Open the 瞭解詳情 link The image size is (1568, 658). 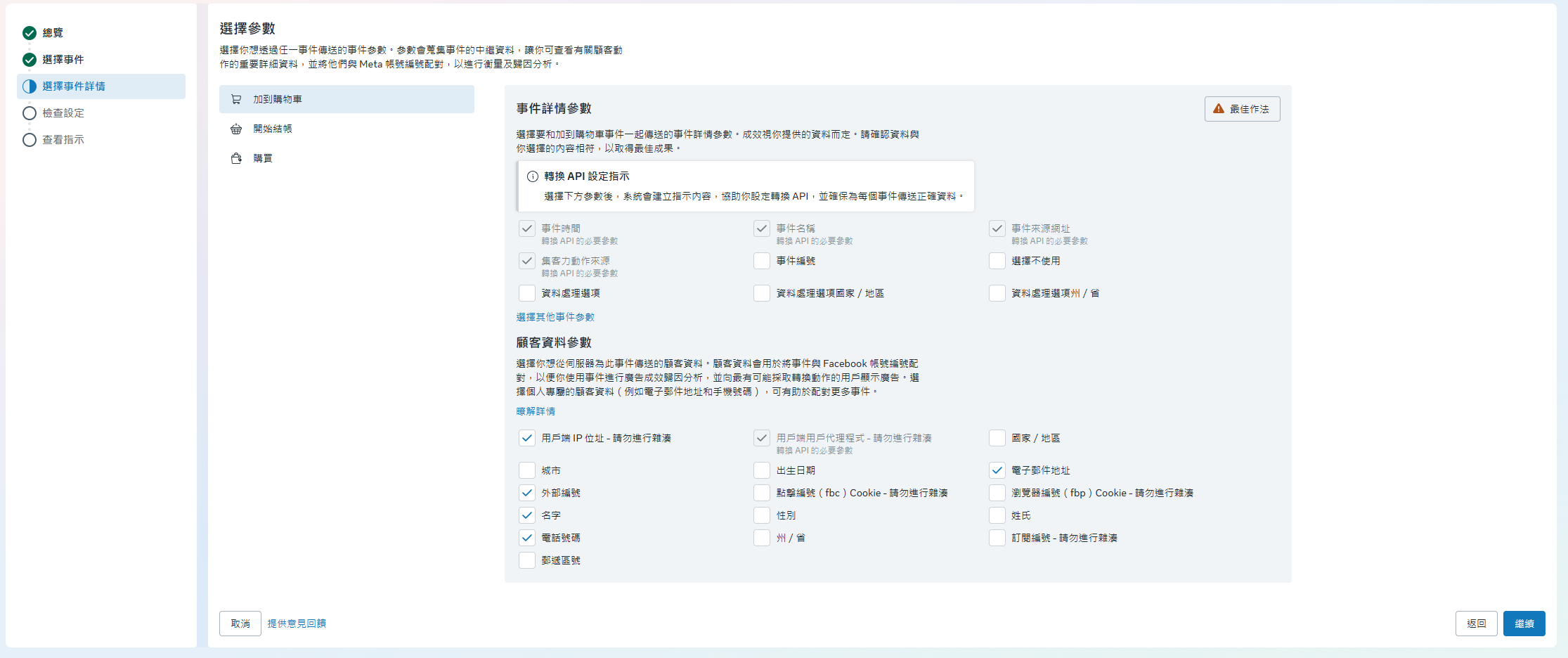point(536,411)
